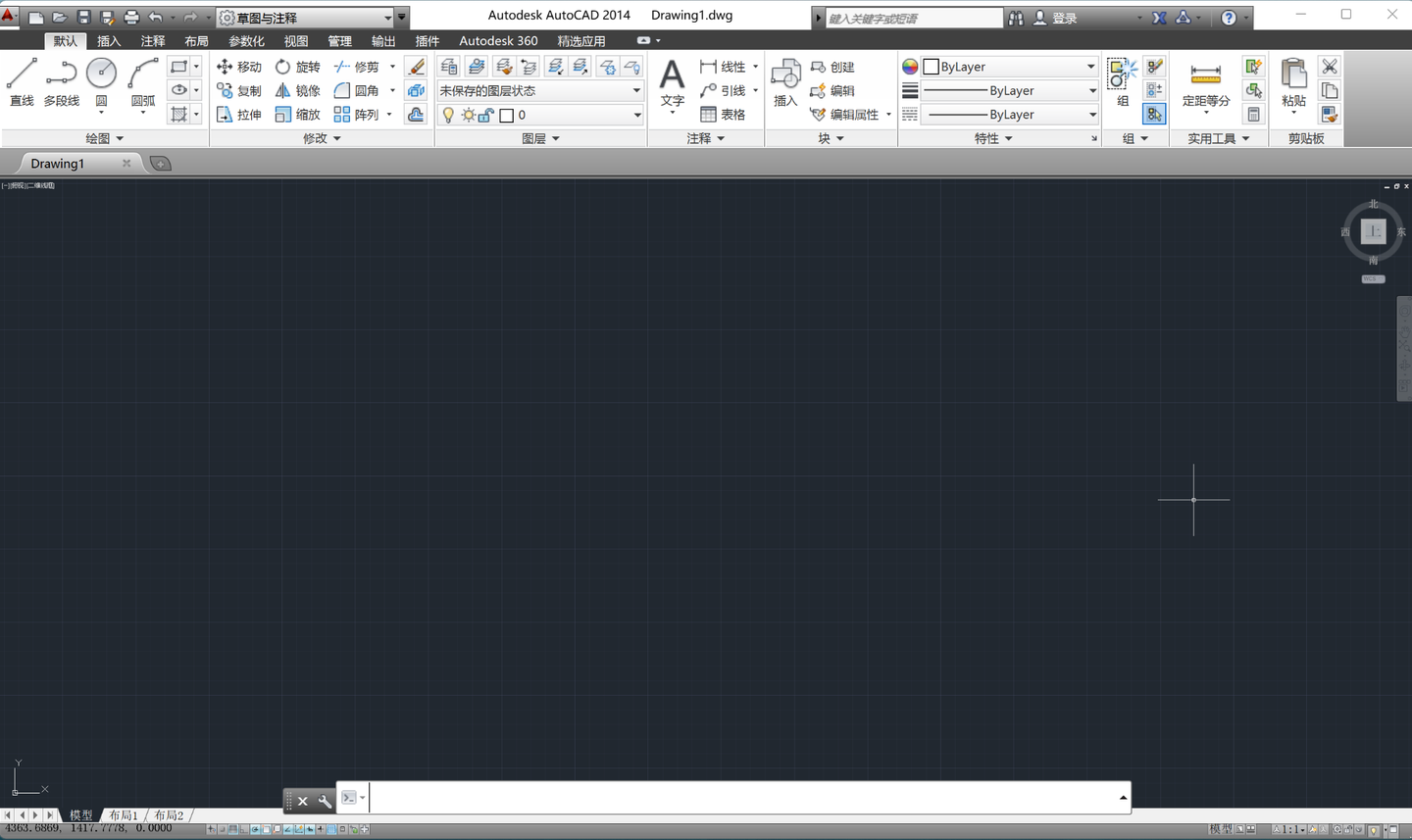Close the Drawing1 file tab
The width and height of the screenshot is (1412, 840).
126,163
